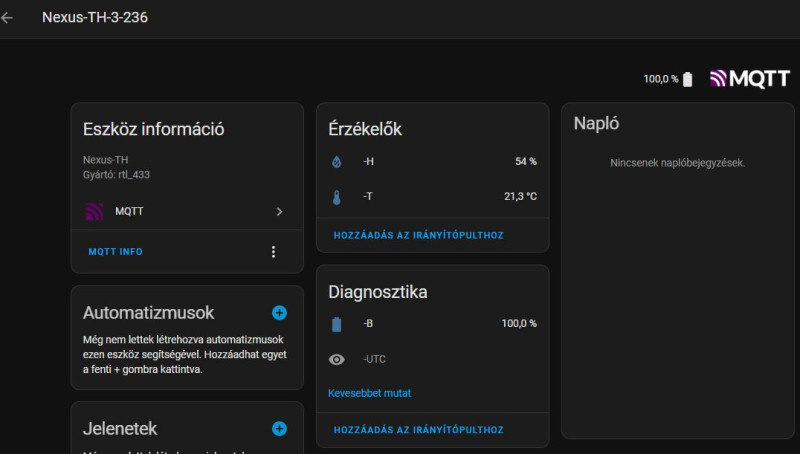Collapse list with Kevesebbet mutat

(x=369, y=393)
